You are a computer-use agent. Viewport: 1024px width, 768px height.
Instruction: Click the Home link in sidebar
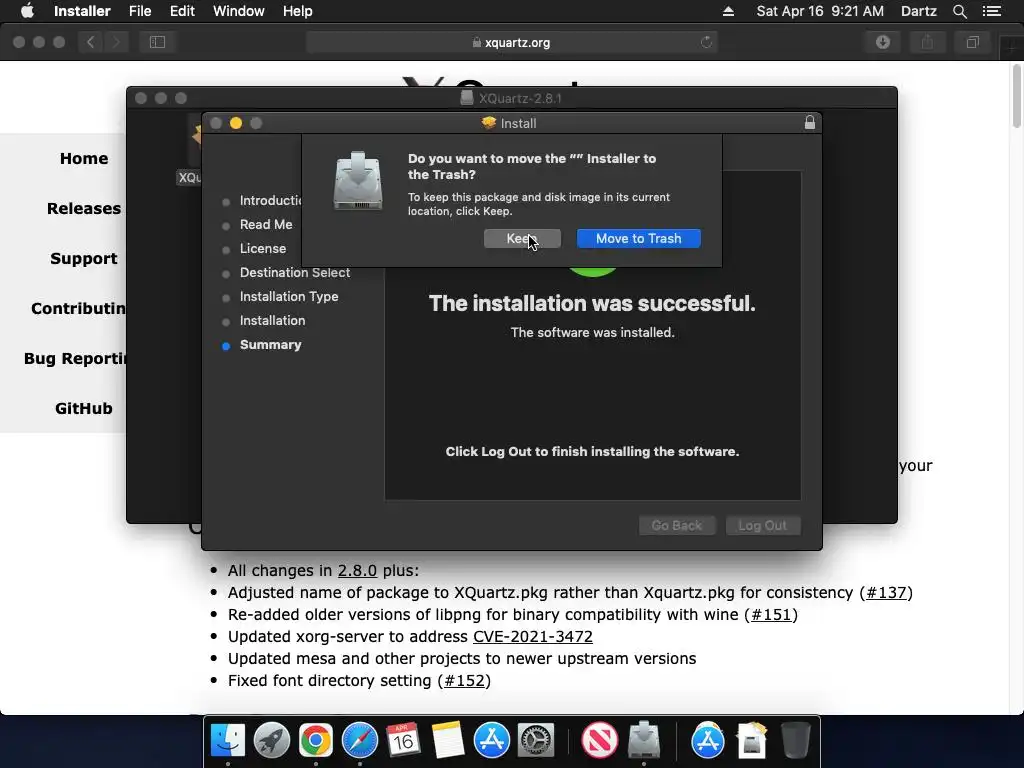[84, 159]
